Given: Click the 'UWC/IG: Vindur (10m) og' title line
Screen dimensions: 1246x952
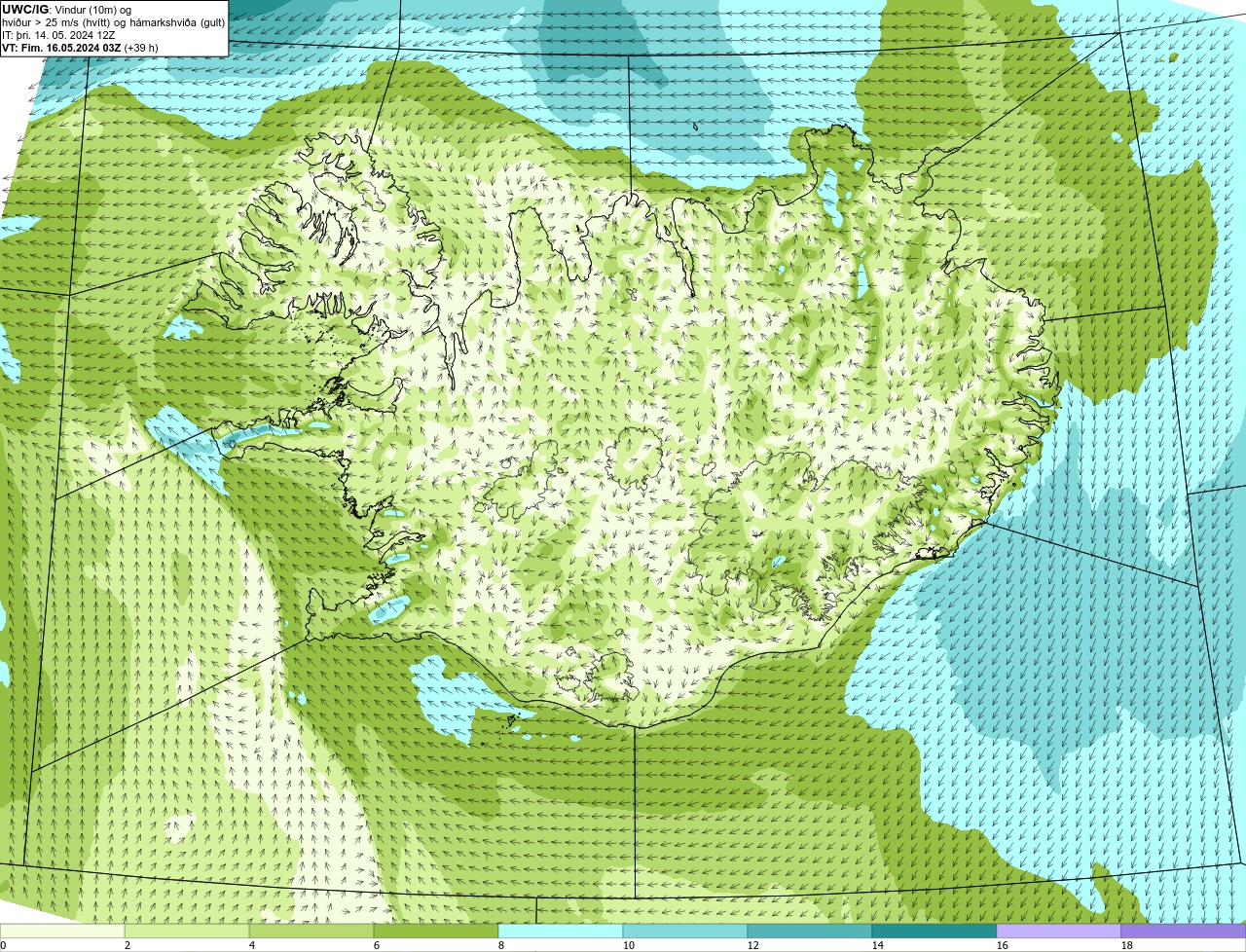Looking at the screenshot, I should pos(67,10).
